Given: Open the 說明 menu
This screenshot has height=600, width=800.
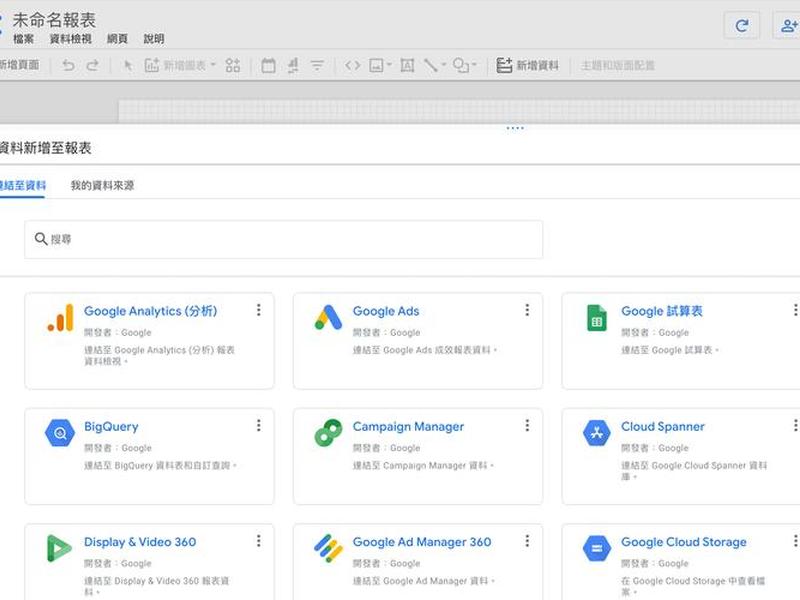Looking at the screenshot, I should tap(154, 39).
